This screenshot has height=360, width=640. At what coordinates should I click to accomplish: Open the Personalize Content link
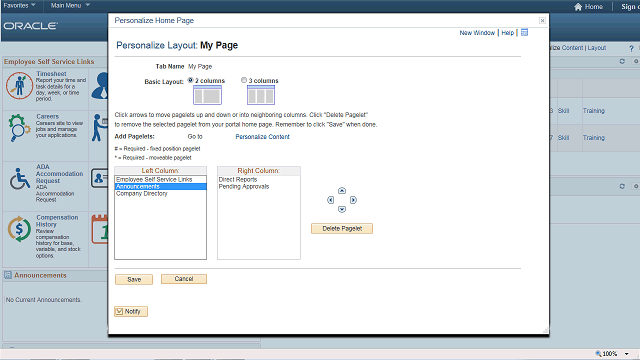[x=262, y=137]
